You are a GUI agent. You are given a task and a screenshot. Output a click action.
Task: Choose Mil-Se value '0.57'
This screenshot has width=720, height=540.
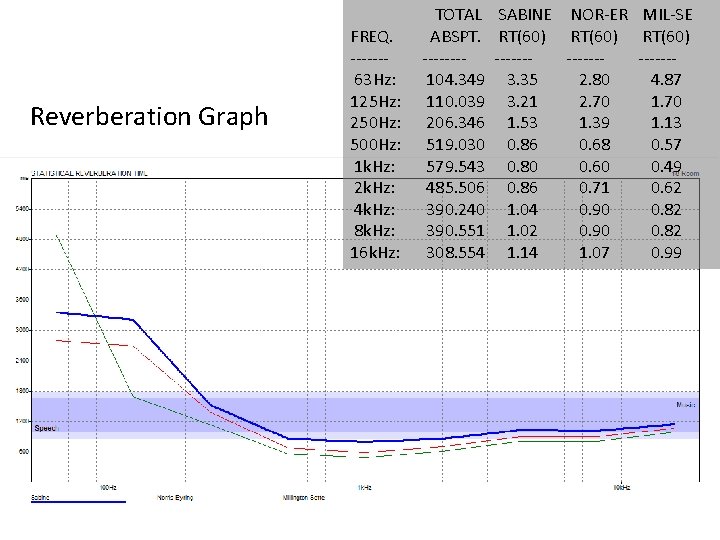click(666, 145)
